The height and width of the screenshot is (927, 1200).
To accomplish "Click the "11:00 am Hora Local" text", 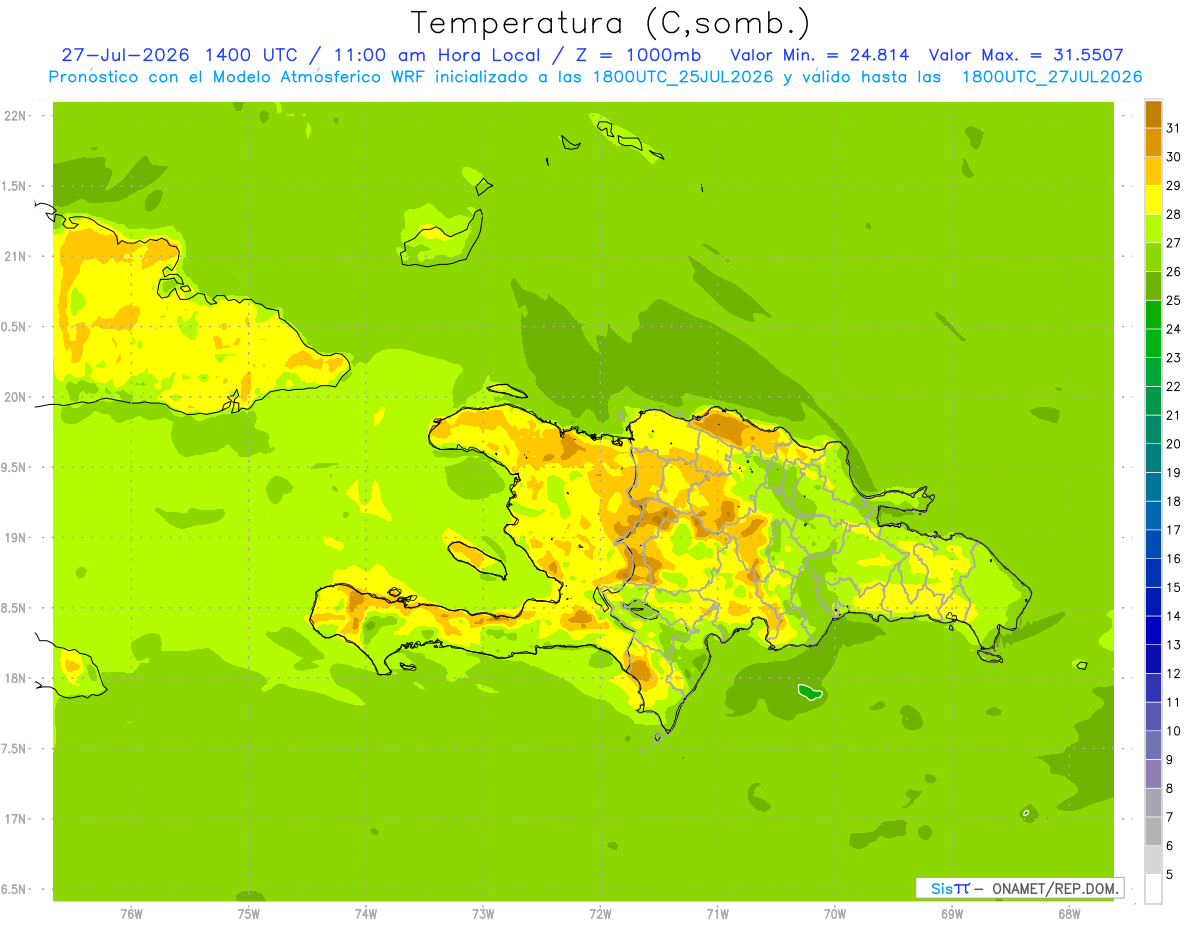I will 437,55.
